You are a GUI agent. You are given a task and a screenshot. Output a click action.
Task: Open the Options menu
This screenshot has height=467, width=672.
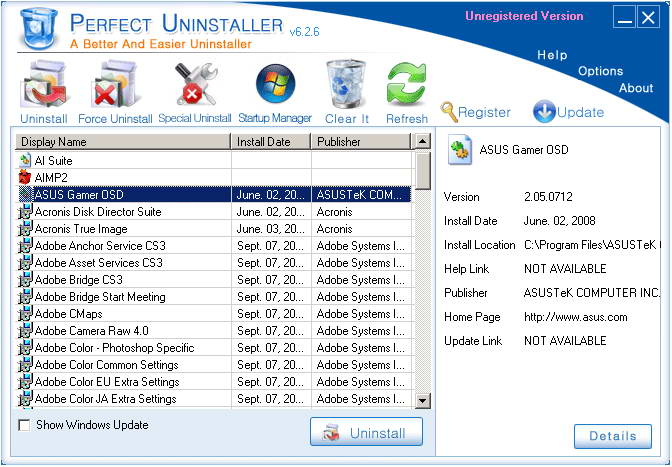click(x=600, y=71)
